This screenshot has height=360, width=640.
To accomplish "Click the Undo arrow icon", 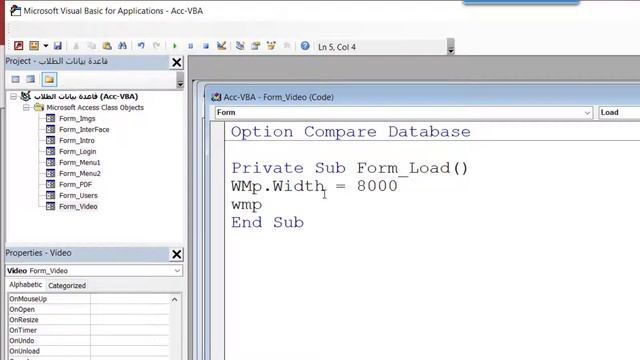I will (x=141, y=46).
